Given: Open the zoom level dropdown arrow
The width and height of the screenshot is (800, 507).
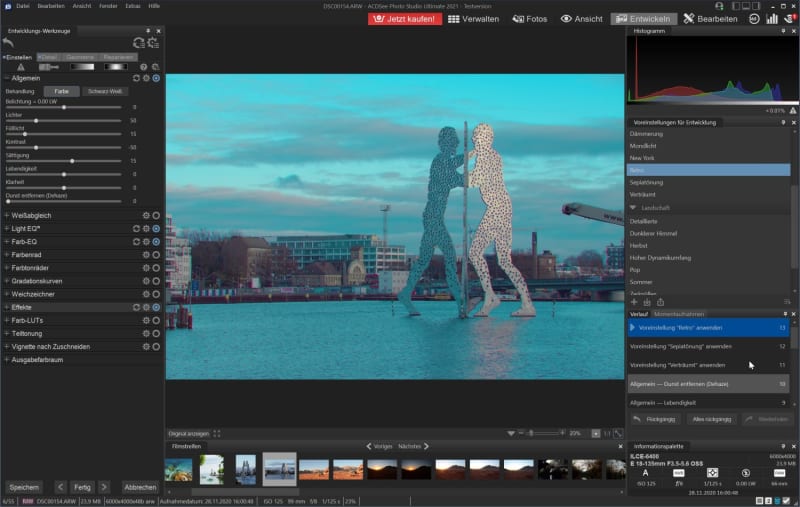Looking at the screenshot, I should point(511,434).
